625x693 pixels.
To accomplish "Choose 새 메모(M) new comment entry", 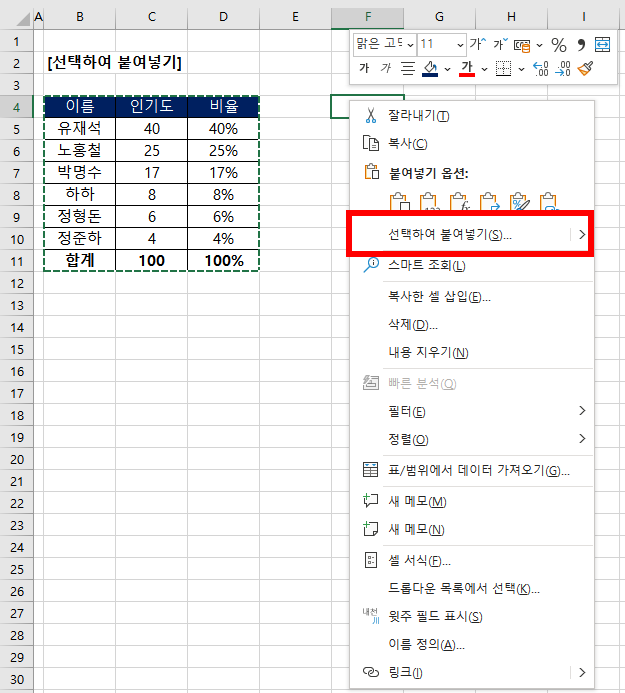I will pyautogui.click(x=472, y=501).
